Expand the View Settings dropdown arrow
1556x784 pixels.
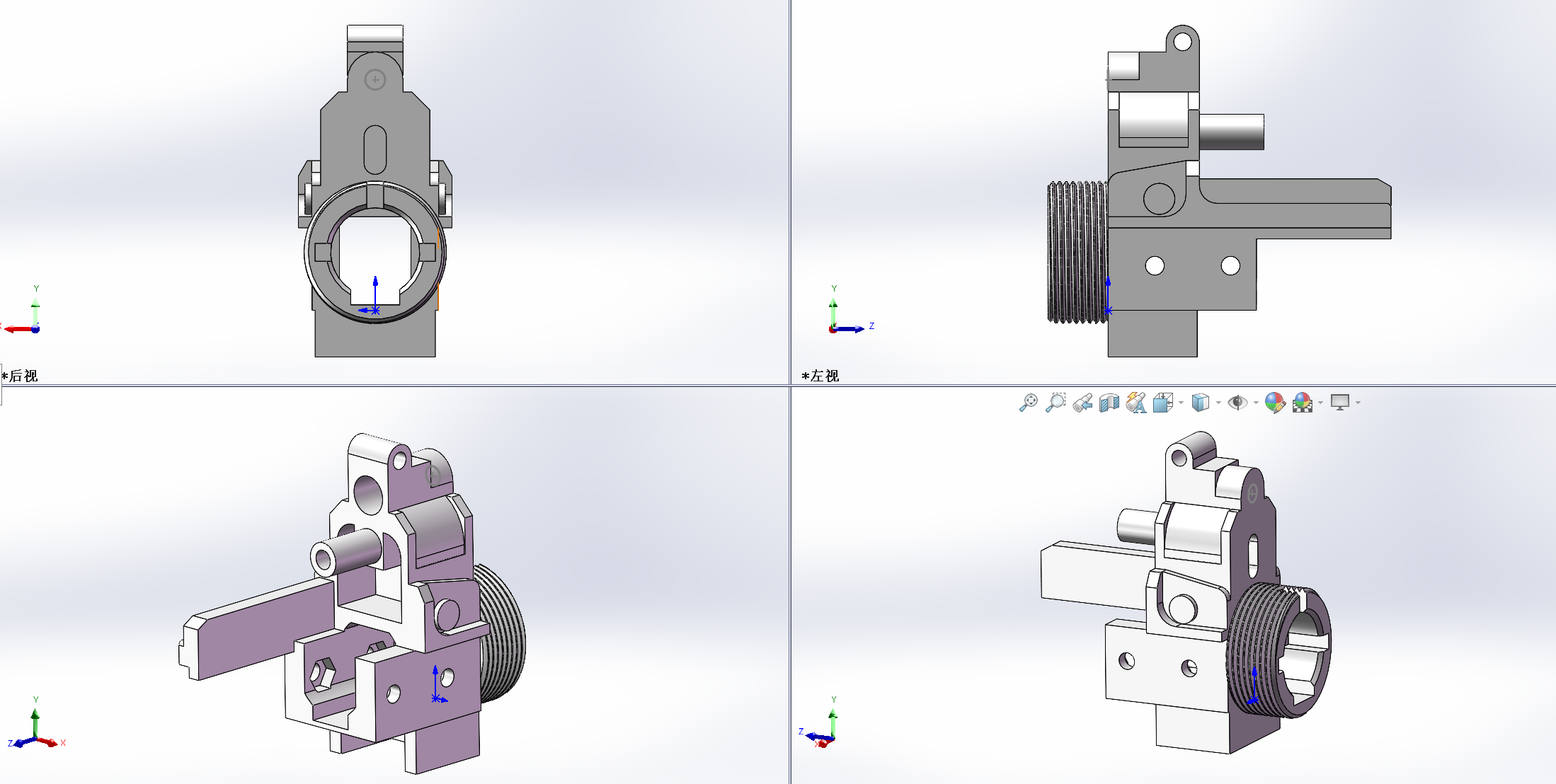[x=1358, y=403]
